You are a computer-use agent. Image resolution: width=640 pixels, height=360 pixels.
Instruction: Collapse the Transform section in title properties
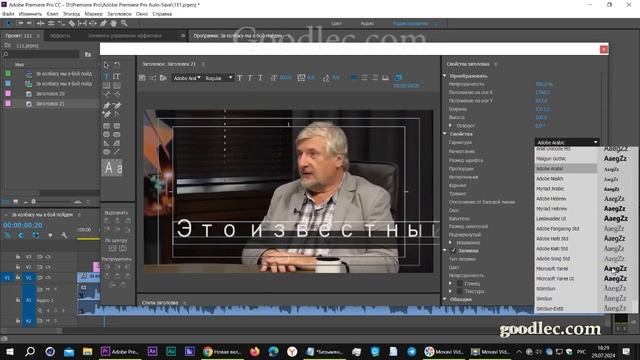[x=445, y=76]
